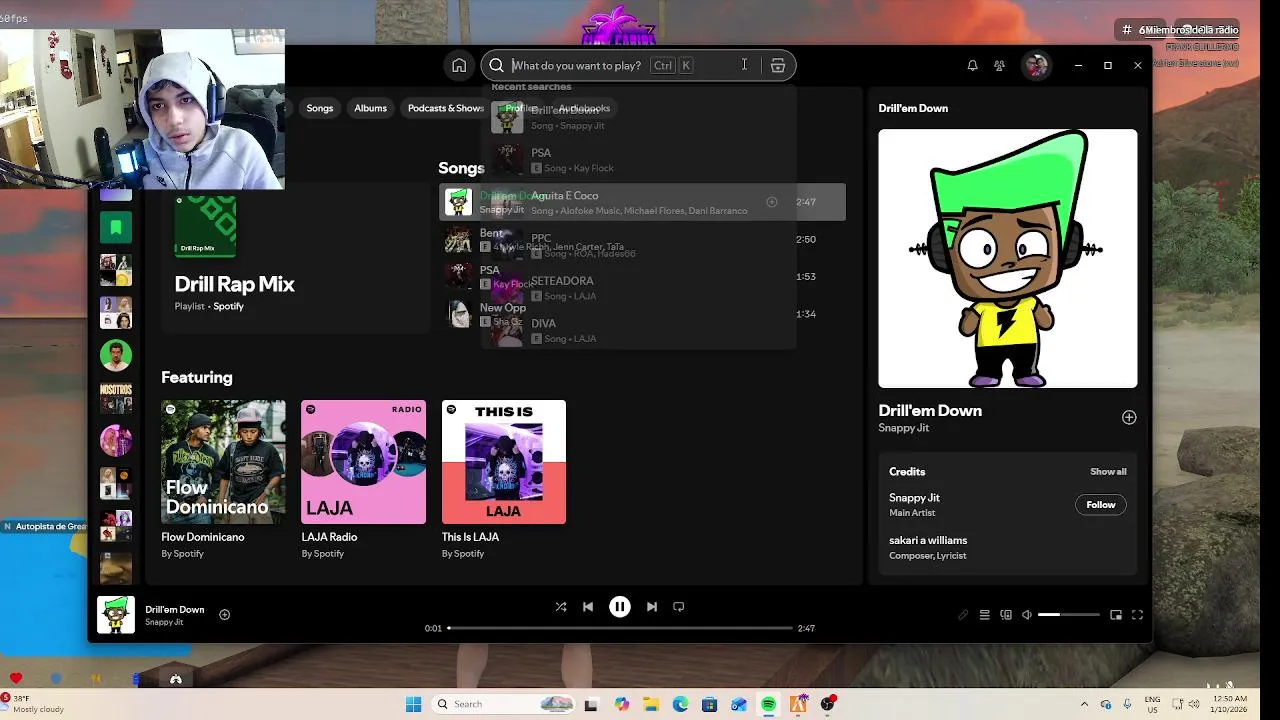Open Drill'em Down title in player bar
Viewport: 1280px width, 720px height.
pos(174,610)
